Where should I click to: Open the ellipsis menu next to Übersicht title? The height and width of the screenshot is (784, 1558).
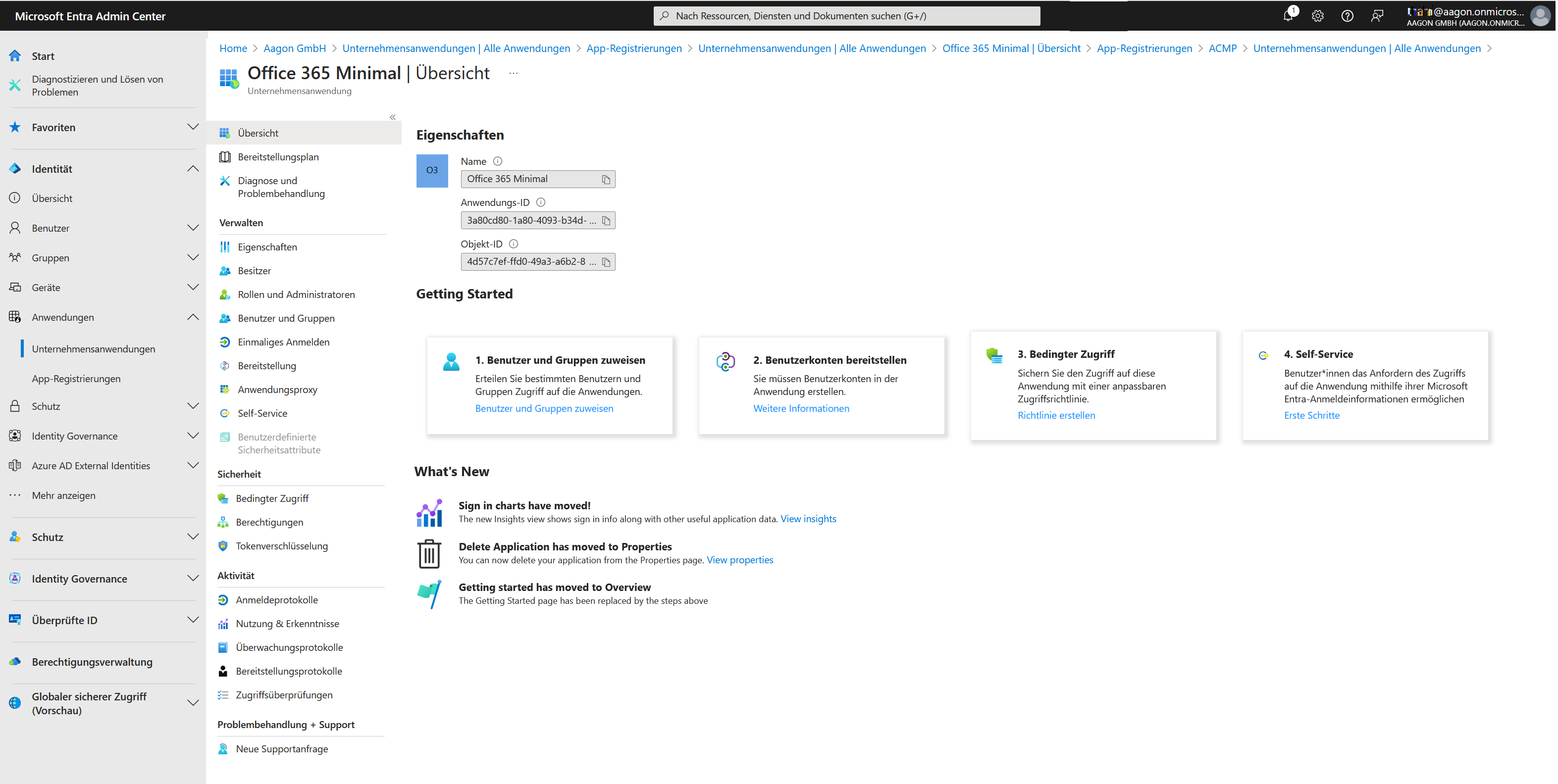click(x=513, y=73)
